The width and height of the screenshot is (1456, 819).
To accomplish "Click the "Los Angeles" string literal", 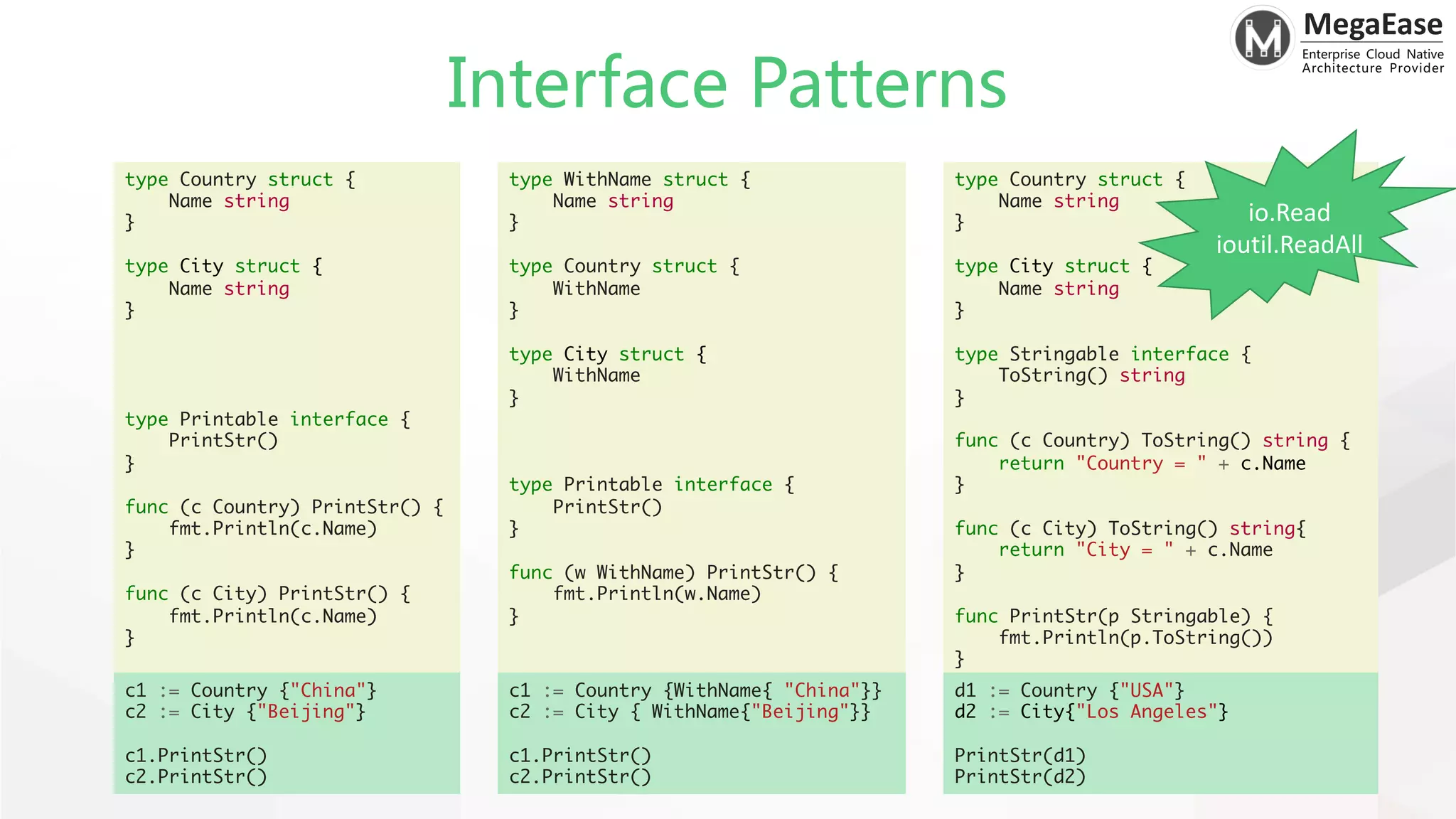I will [x=1145, y=712].
